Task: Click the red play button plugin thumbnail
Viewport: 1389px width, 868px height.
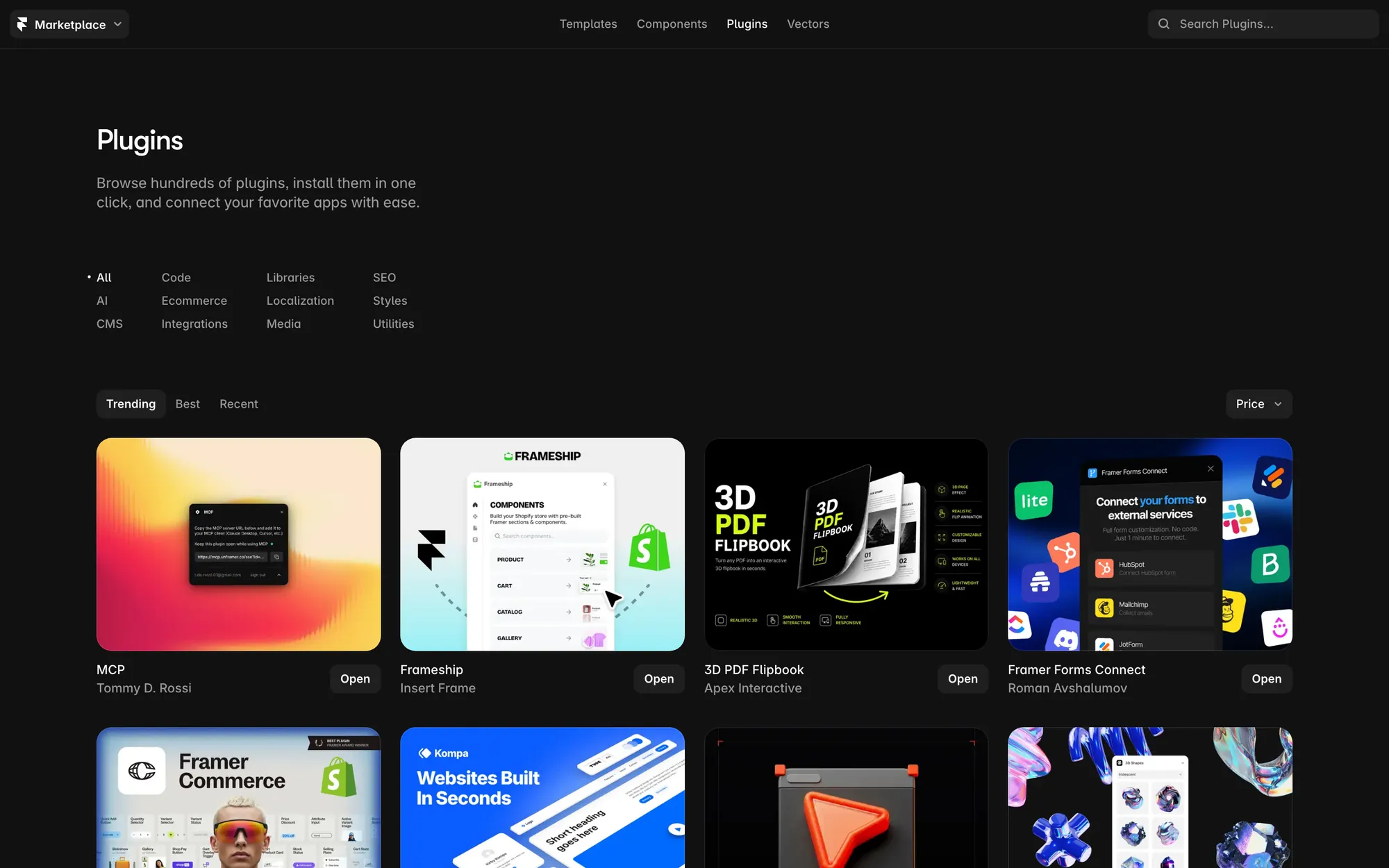Action: (846, 798)
